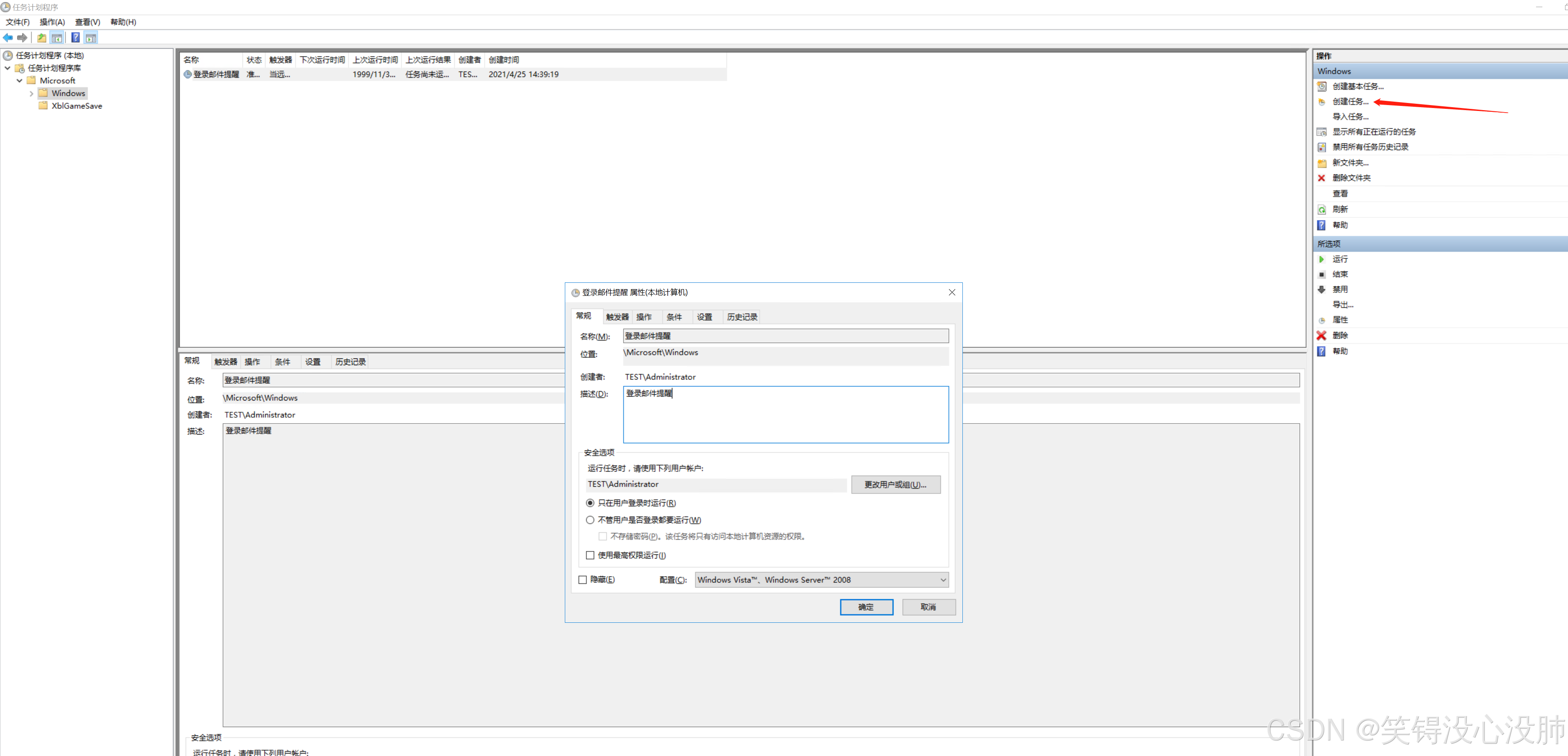Collapse the Microsoft folder tree node

point(19,81)
